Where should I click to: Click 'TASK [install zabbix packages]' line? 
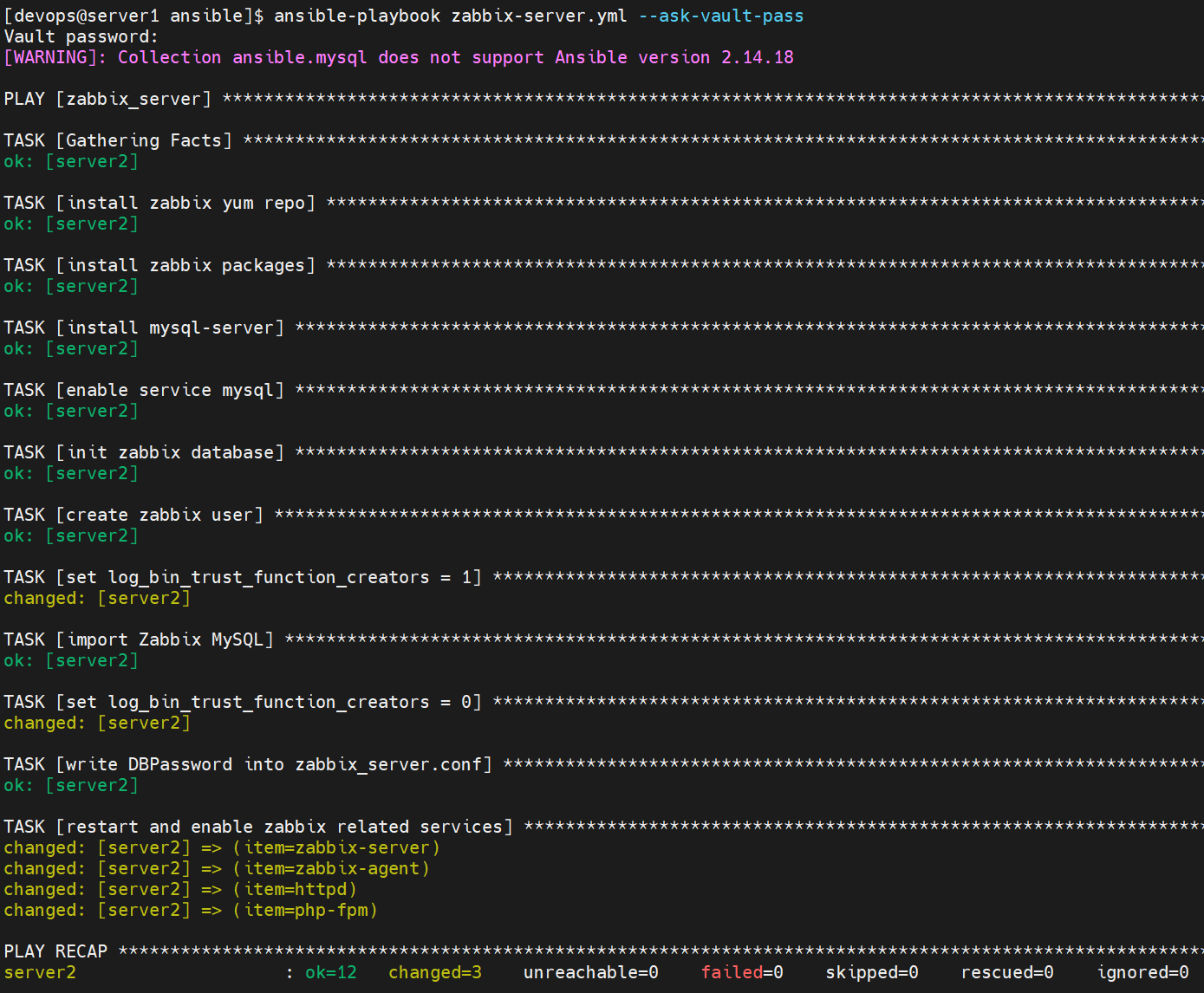159,265
